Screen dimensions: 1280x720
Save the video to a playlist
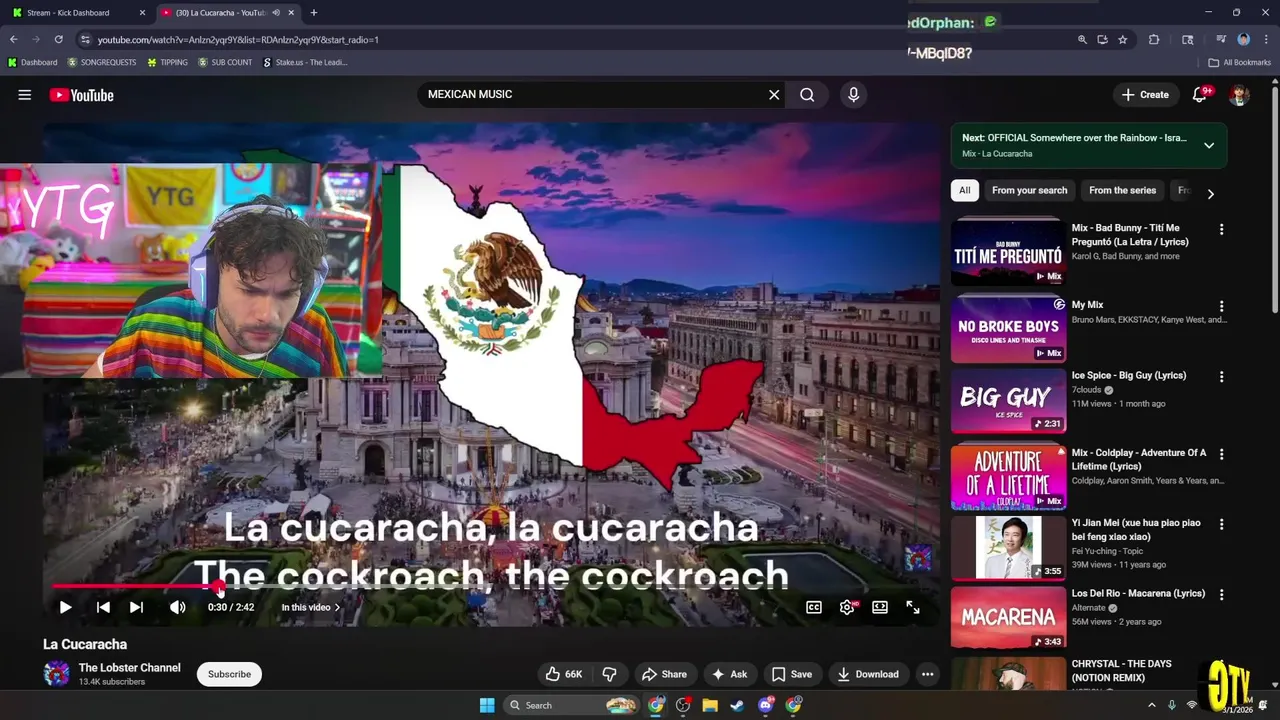point(791,674)
